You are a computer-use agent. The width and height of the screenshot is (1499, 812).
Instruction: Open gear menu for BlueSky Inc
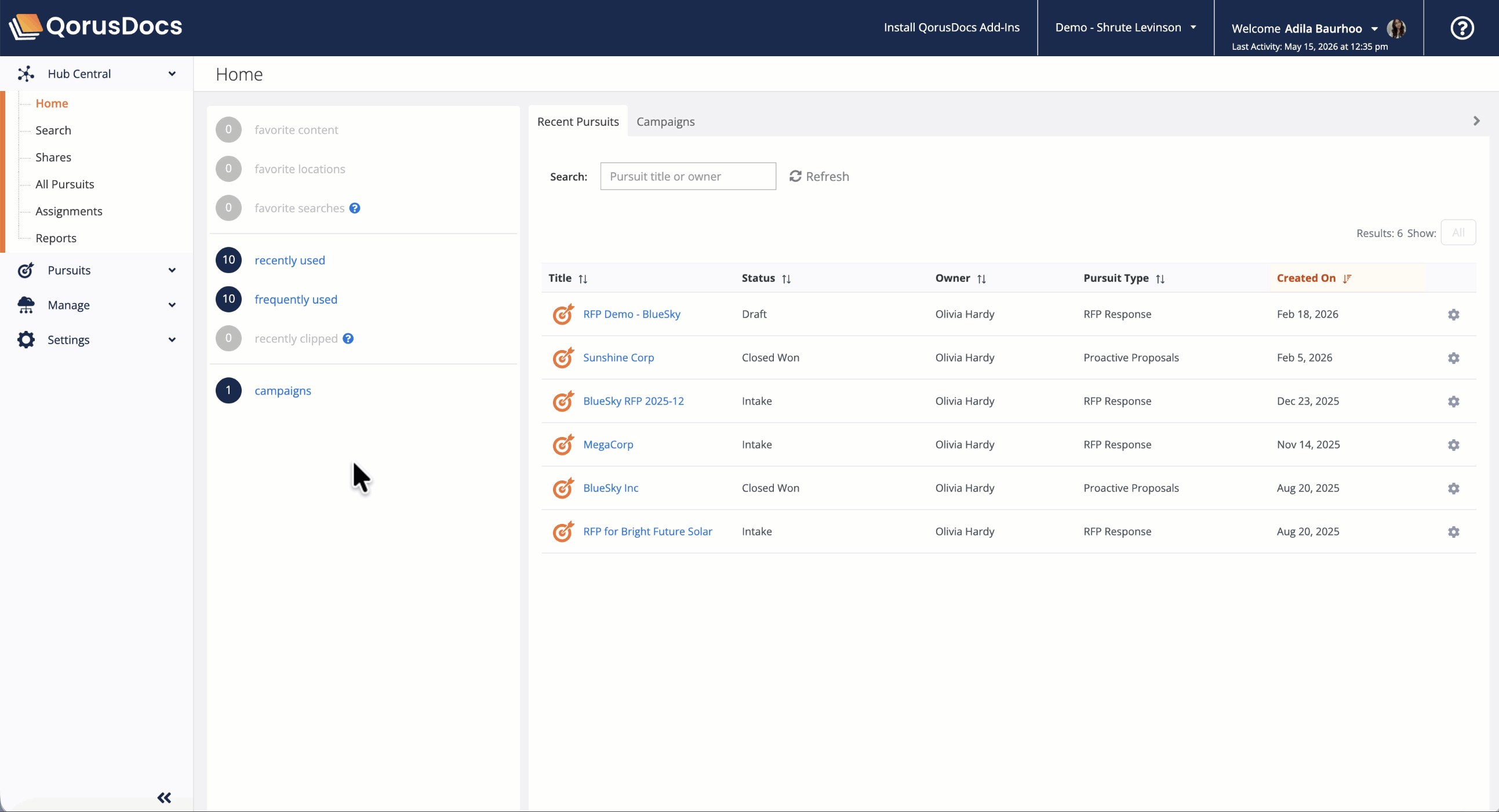click(x=1454, y=489)
